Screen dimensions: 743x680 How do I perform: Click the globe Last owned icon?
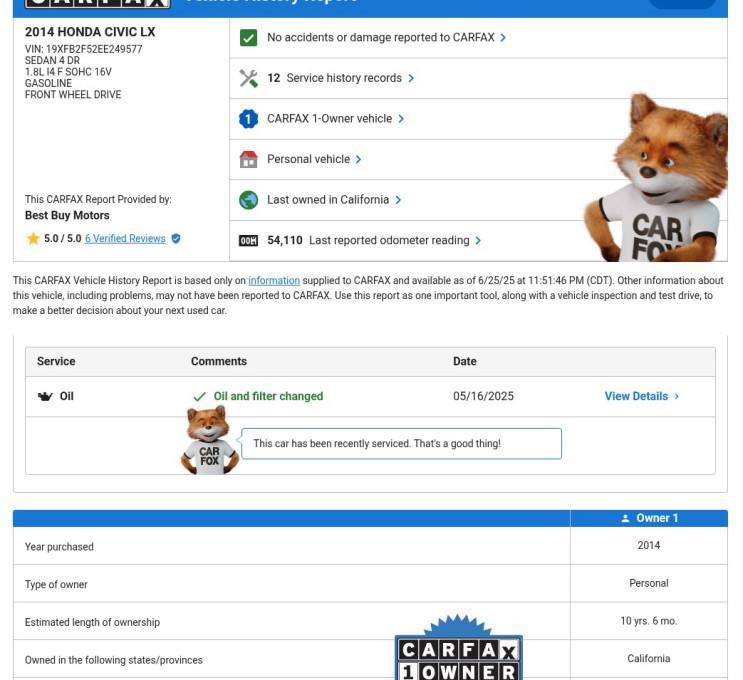click(248, 200)
